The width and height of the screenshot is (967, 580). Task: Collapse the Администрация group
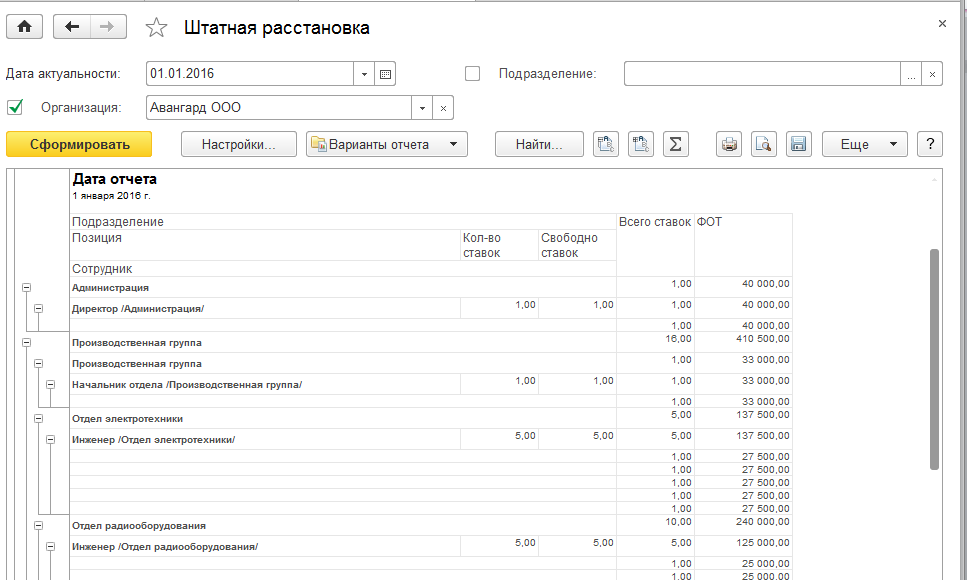pyautogui.click(x=27, y=288)
